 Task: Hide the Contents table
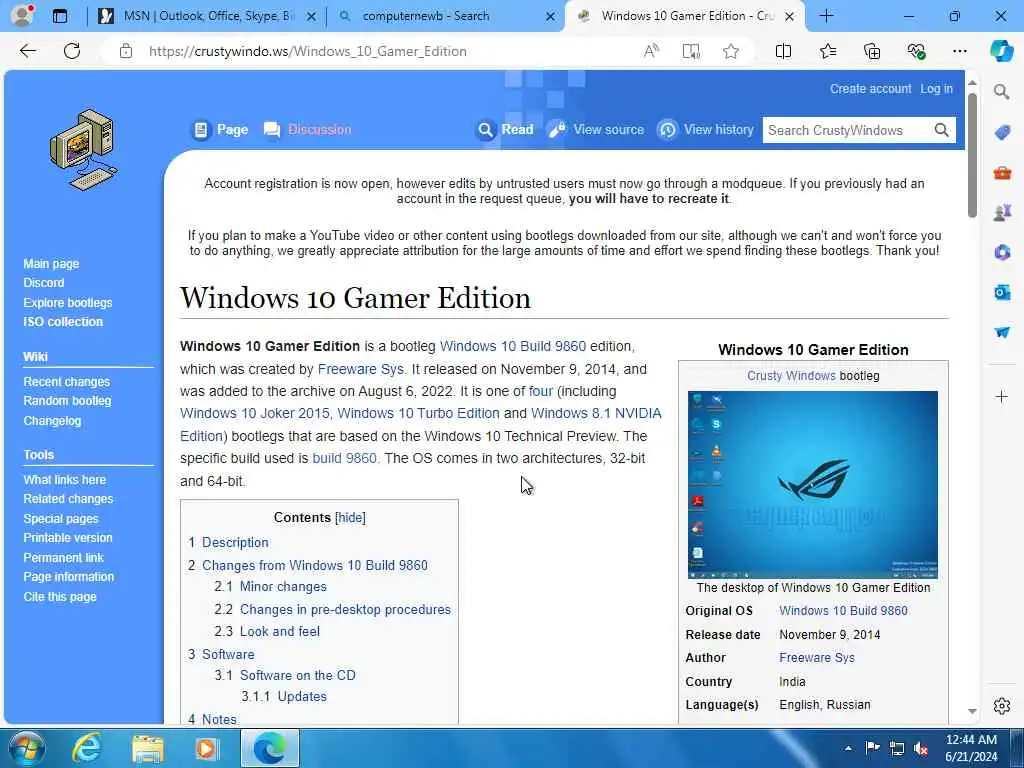pos(350,518)
